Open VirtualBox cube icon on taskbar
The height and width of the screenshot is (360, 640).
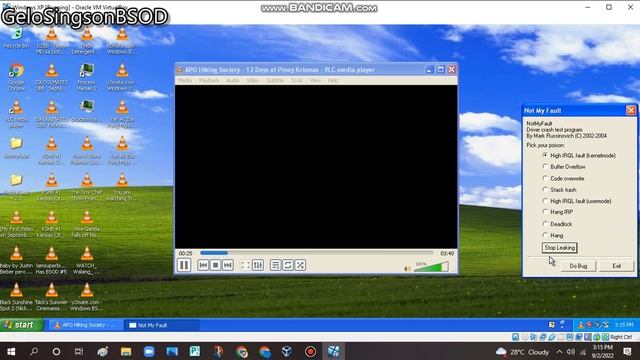tap(287, 351)
